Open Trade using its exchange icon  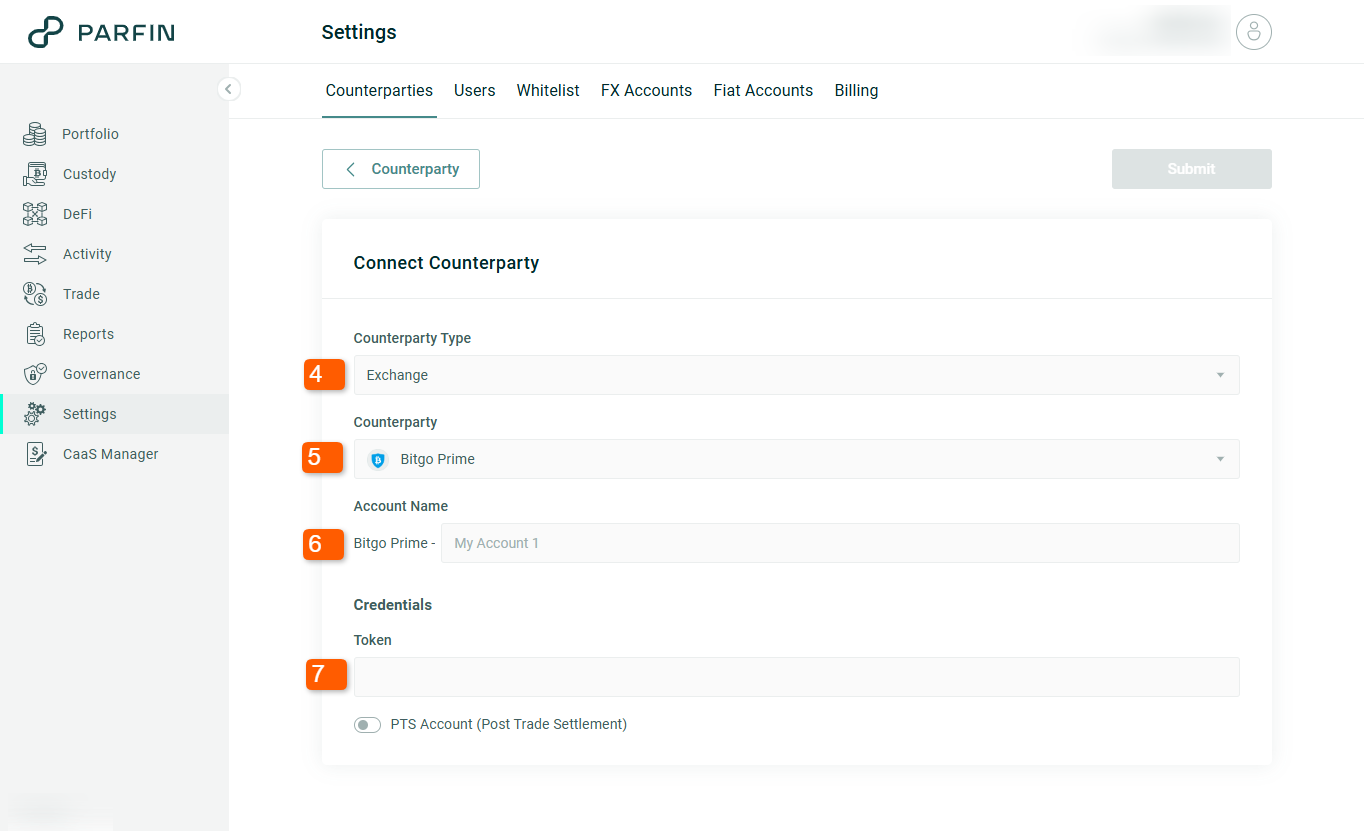coord(35,294)
